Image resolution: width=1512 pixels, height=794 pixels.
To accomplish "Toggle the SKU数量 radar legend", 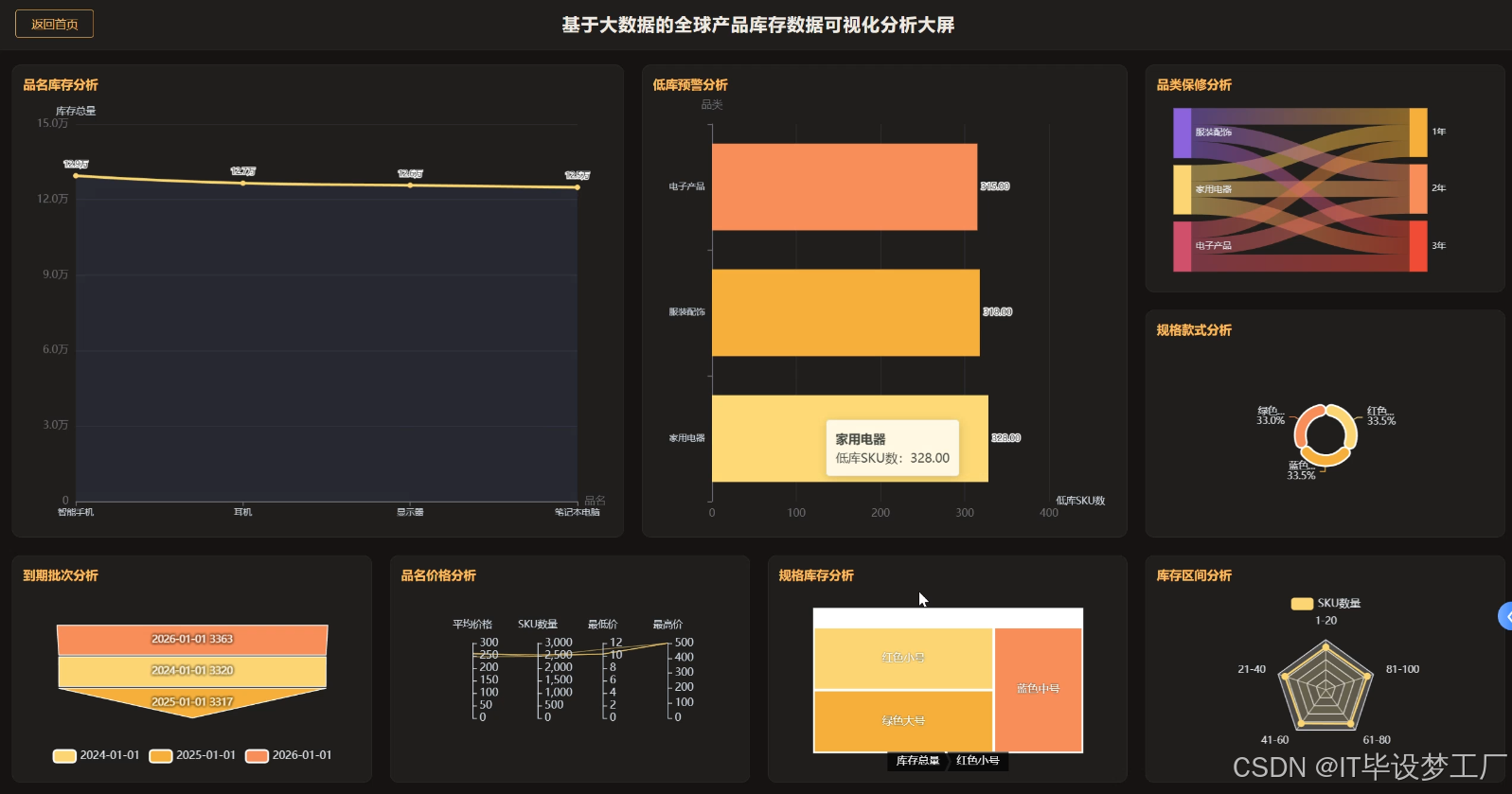I will 1325,603.
